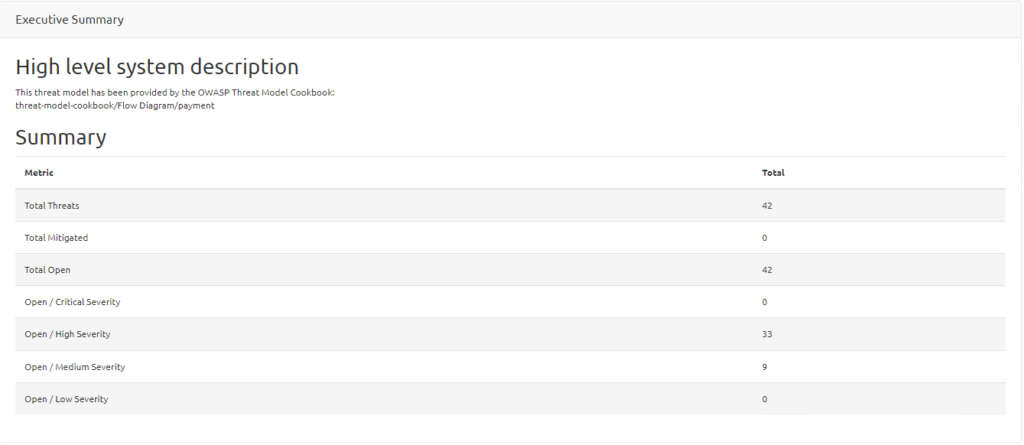Click the Total Mitigated value 0
Viewport: 1024px width, 445px height.
click(x=764, y=237)
